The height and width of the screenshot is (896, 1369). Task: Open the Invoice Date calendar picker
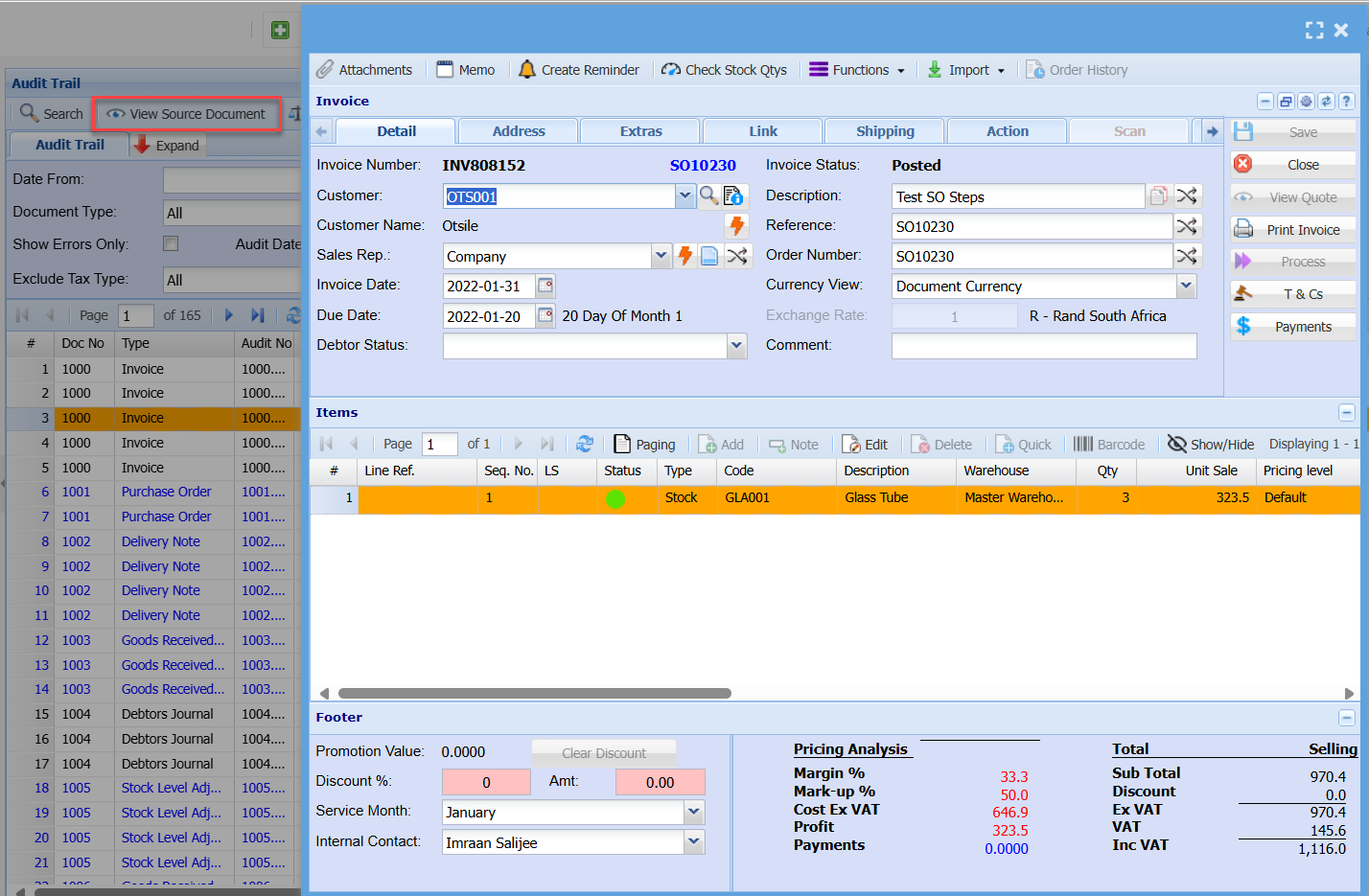545,286
